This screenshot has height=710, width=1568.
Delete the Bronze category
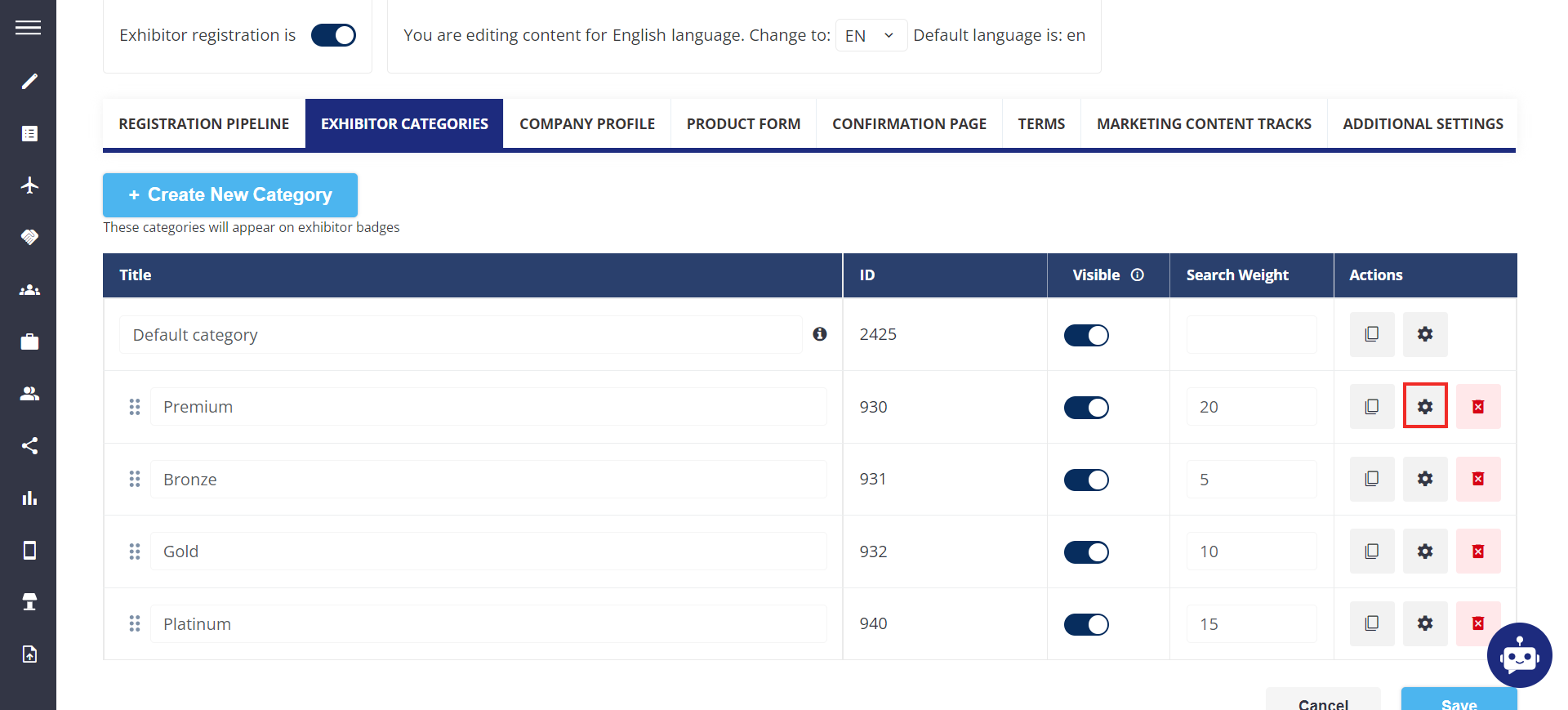pyautogui.click(x=1477, y=479)
